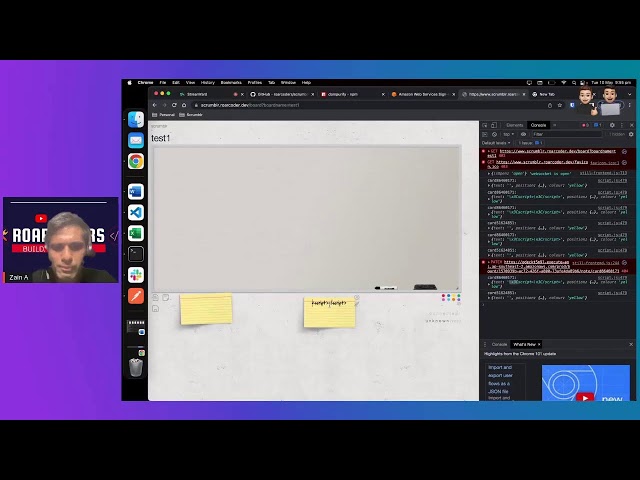
Task: Expand the first red GET error entry
Action: [x=489, y=151]
